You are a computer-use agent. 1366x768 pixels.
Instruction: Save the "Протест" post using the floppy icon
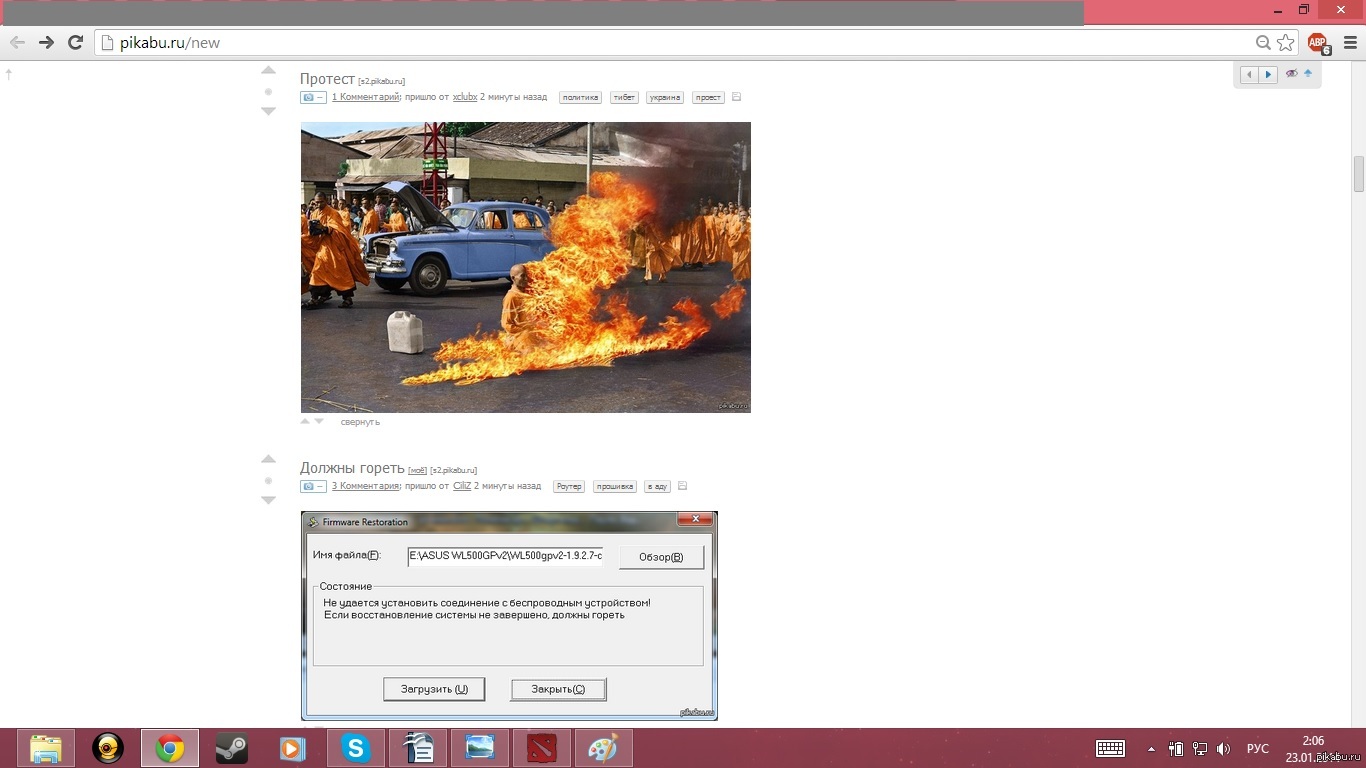737,97
